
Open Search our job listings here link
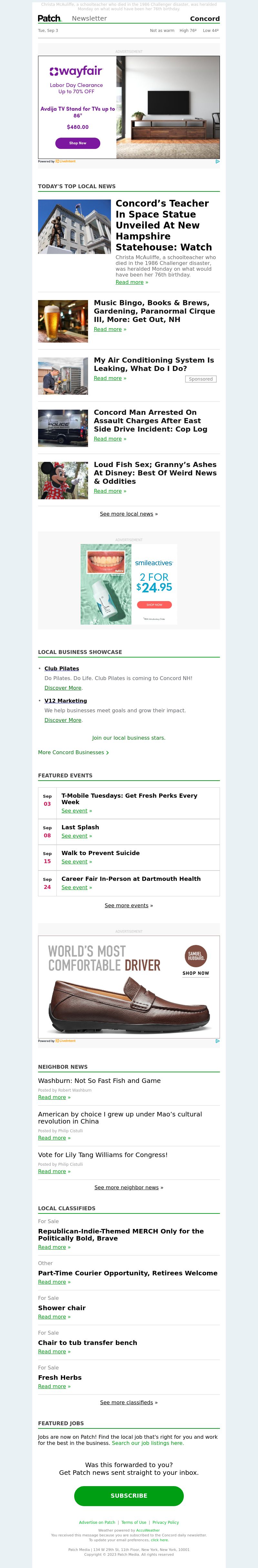click(x=148, y=1443)
